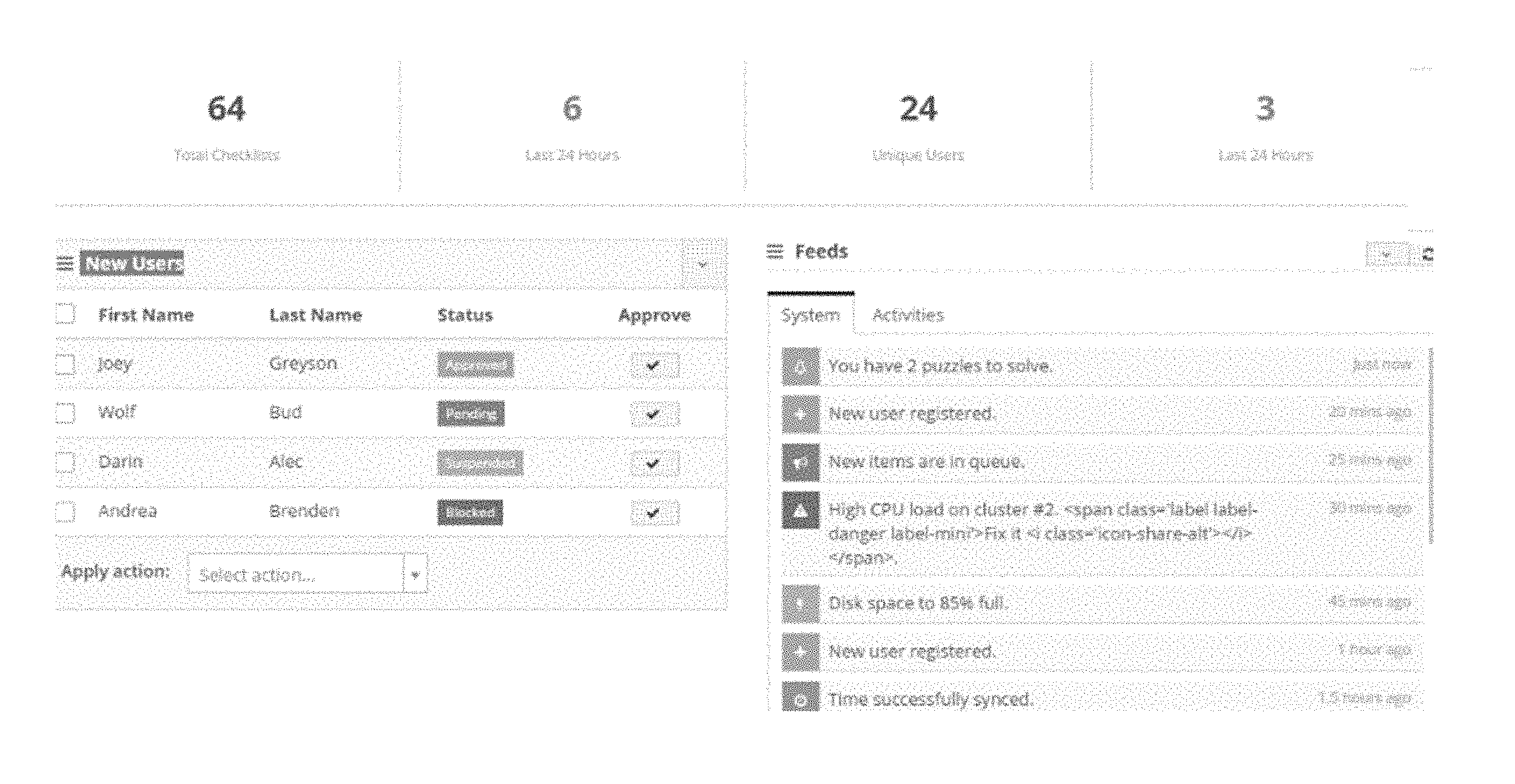Open the Select action dropdown
The image size is (1515, 784).
point(307,574)
